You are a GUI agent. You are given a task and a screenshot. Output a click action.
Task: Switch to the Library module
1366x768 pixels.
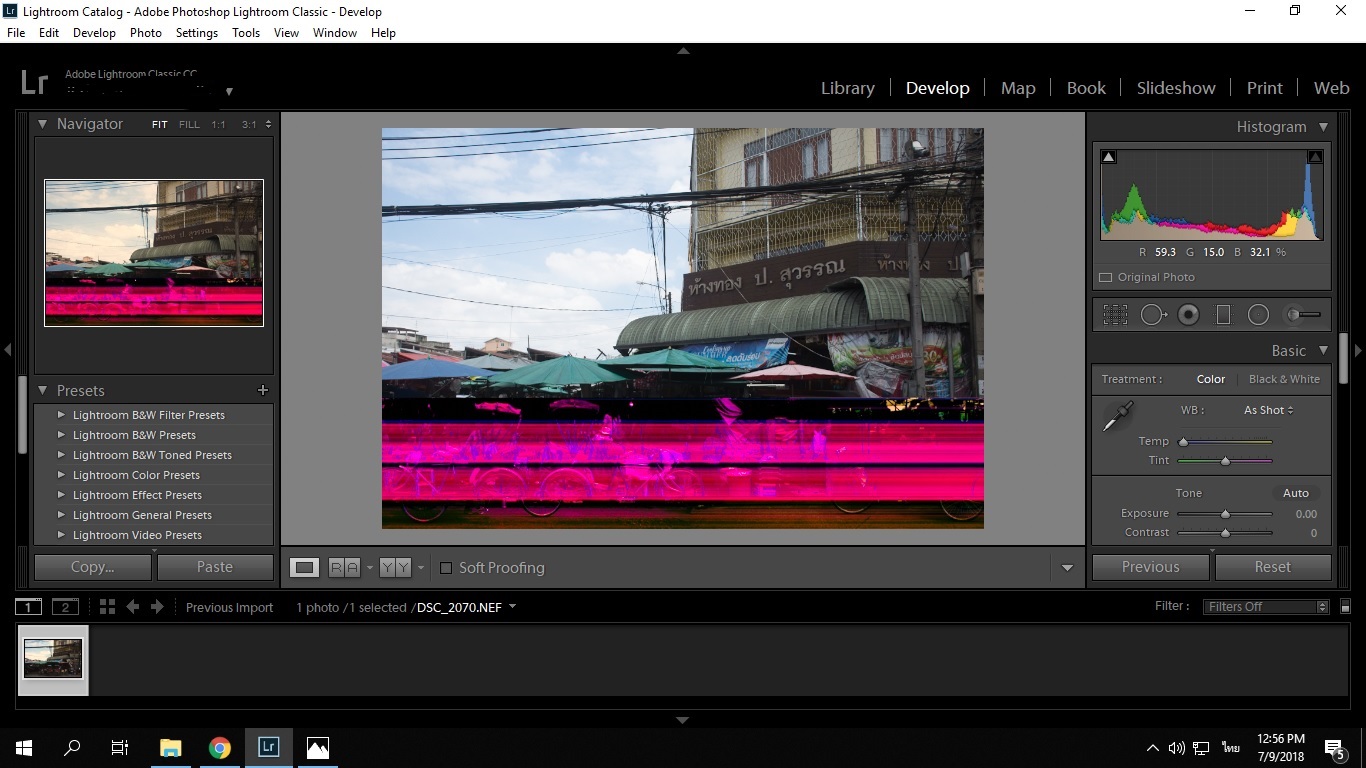pos(847,88)
